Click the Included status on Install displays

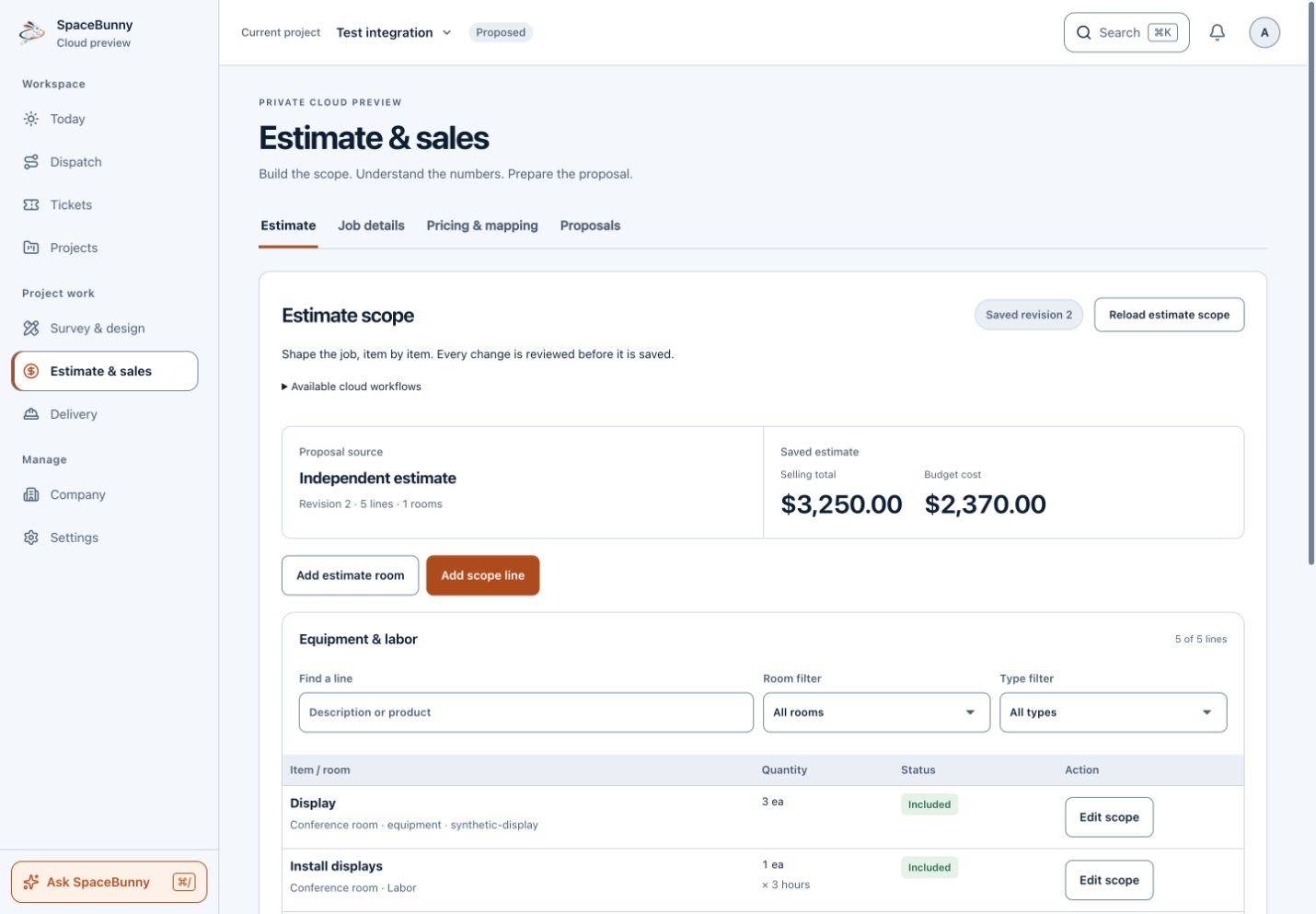929,867
